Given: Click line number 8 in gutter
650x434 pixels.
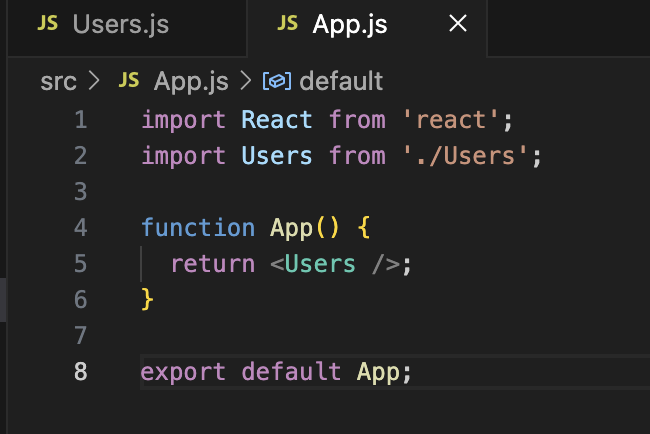Looking at the screenshot, I should (x=80, y=371).
